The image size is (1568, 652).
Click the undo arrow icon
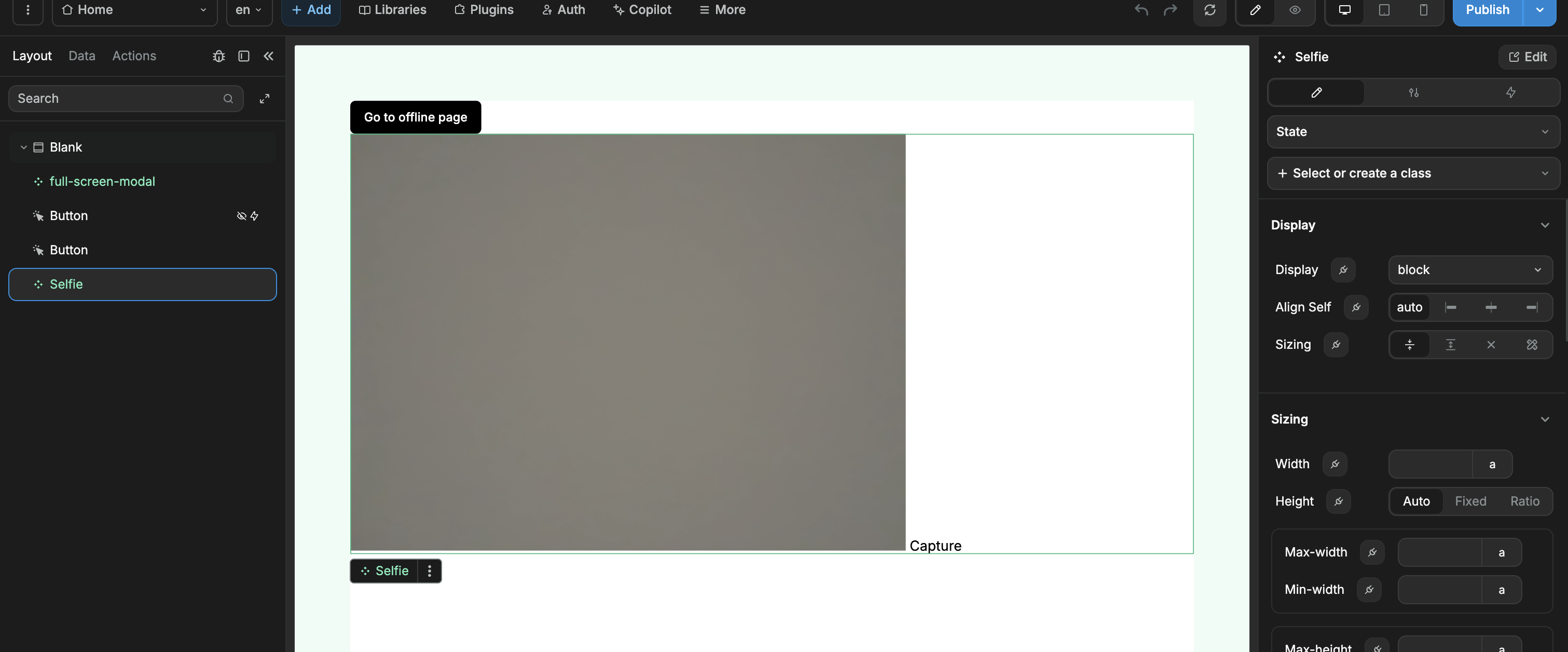coord(1141,10)
